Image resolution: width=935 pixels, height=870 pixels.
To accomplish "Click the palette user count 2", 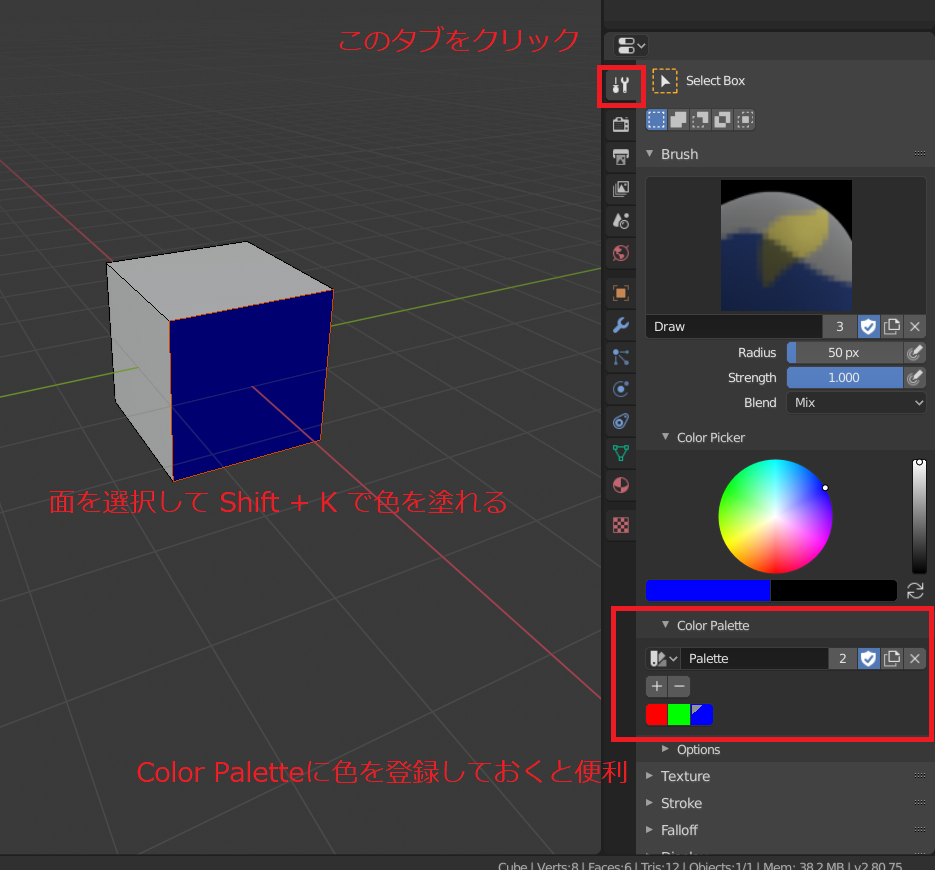I will click(843, 658).
